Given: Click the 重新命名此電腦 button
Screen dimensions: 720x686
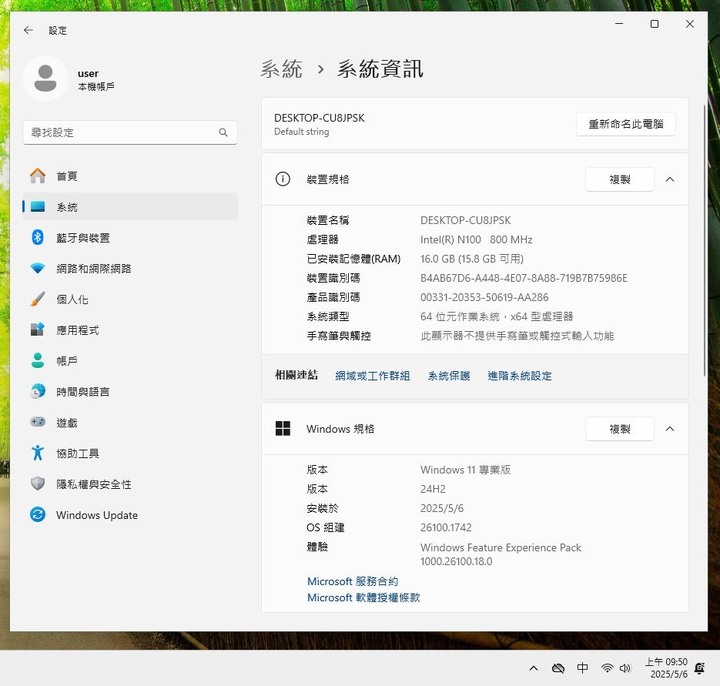Looking at the screenshot, I should coord(626,124).
